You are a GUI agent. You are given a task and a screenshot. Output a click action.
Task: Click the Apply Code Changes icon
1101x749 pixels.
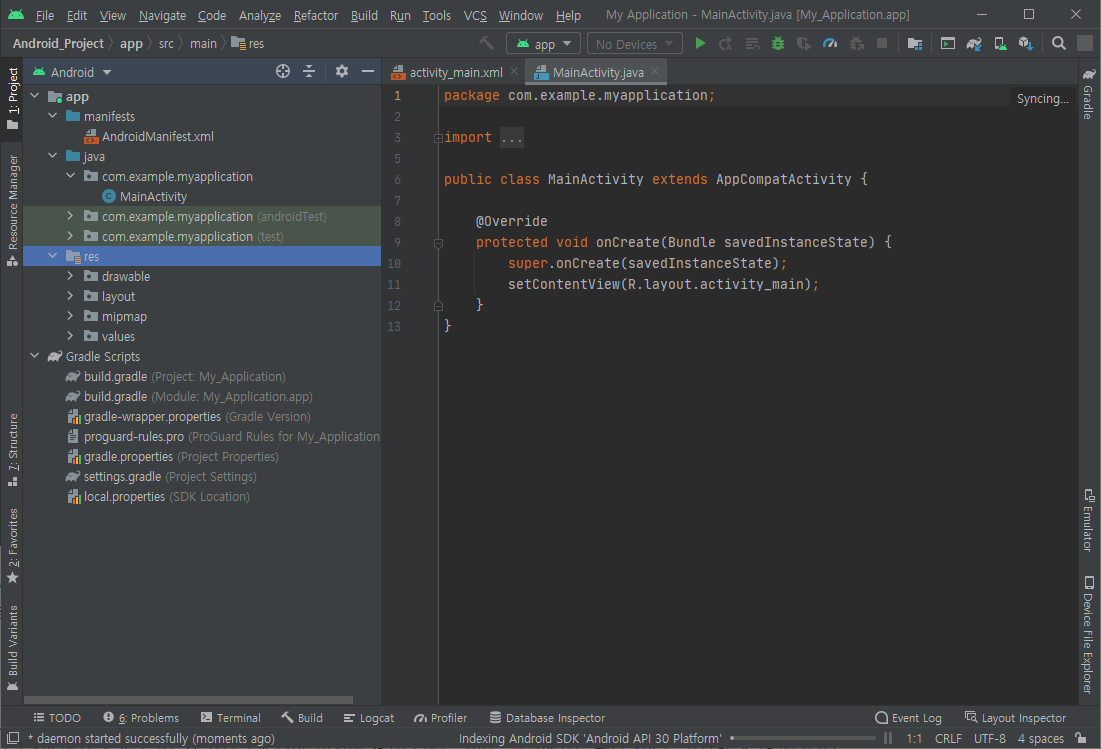[x=752, y=44]
